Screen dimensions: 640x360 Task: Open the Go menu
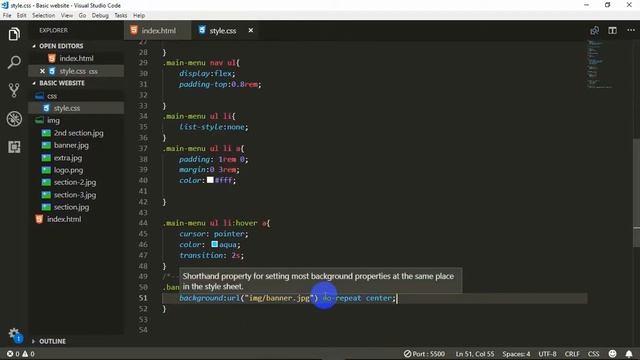(x=82, y=16)
